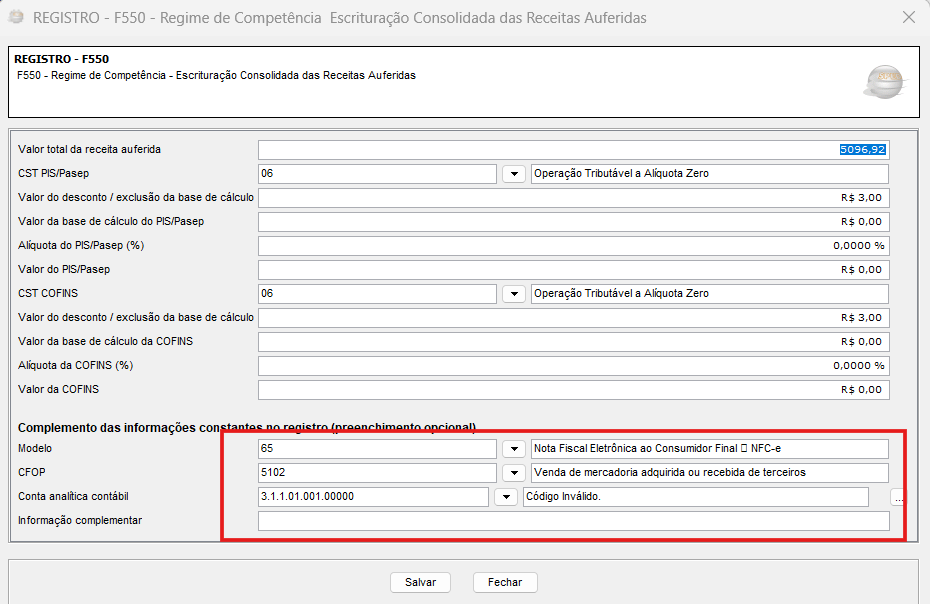The image size is (930, 604).
Task: Click the Valor da base de cálculo da COFINS field
Action: pyautogui.click(x=574, y=342)
